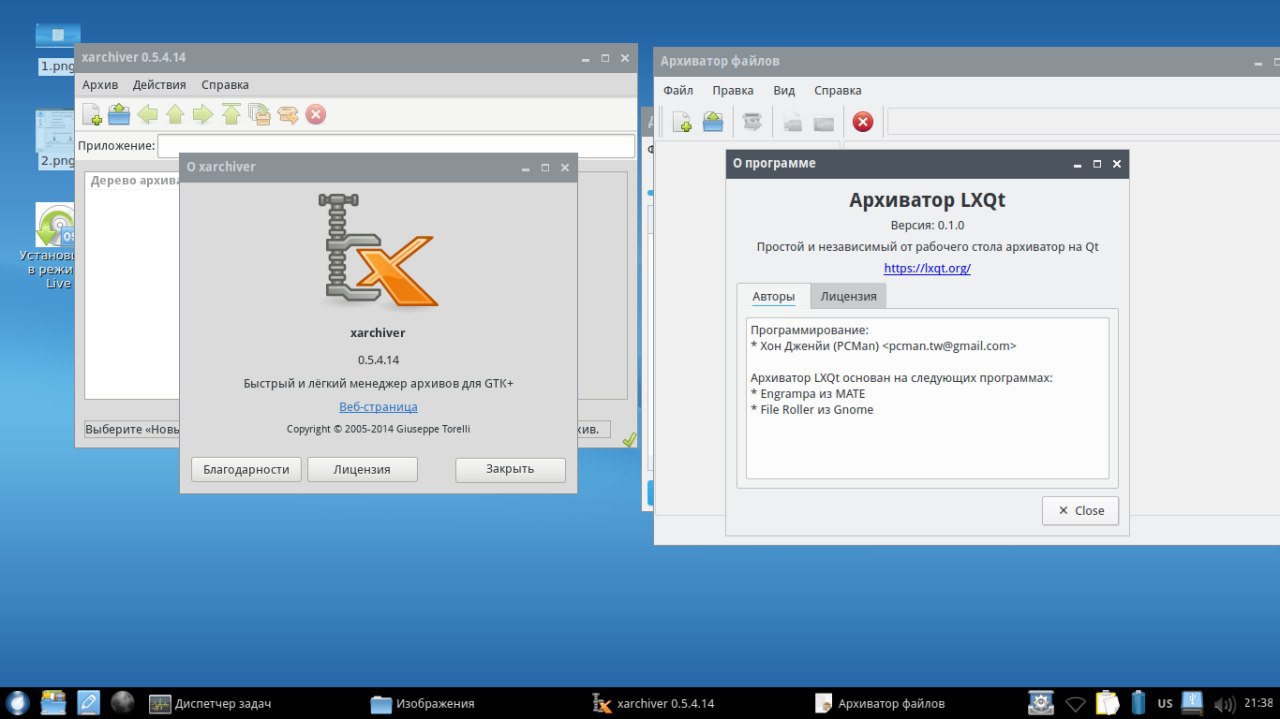This screenshot has height=719, width=1280.
Task: Click the green up arrow in xarchiver toolbar
Action: 175,114
